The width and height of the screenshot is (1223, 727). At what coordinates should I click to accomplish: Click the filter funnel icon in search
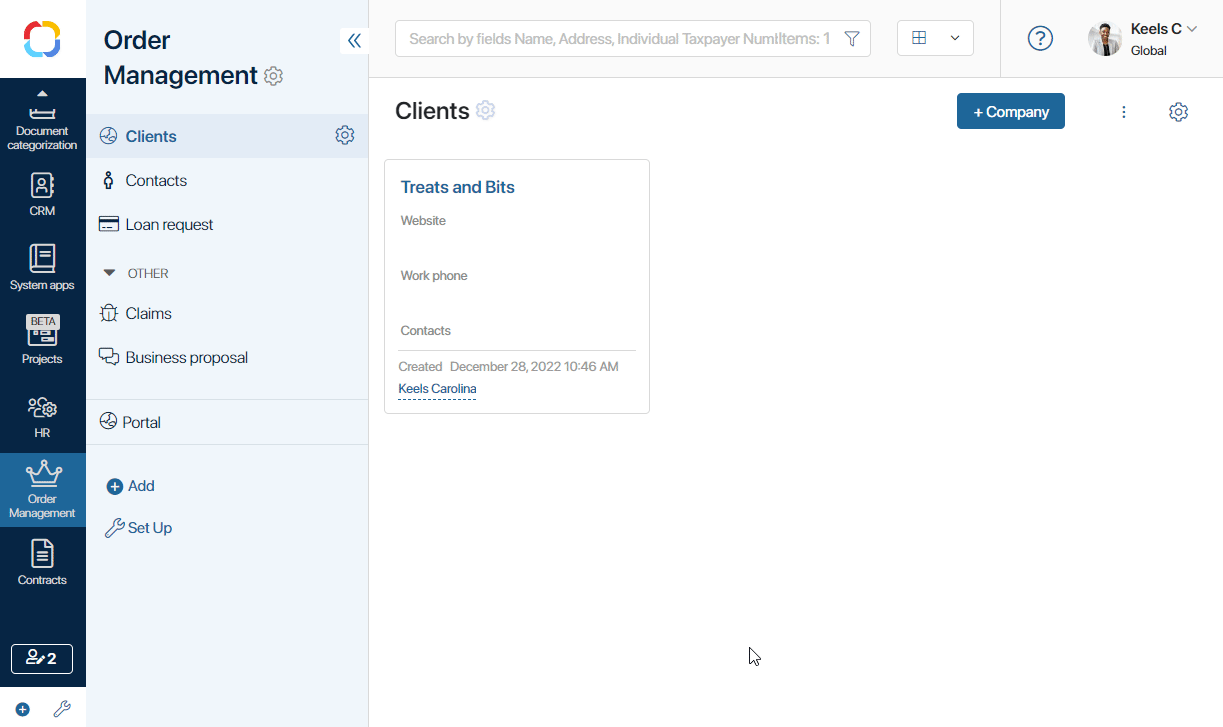(852, 39)
